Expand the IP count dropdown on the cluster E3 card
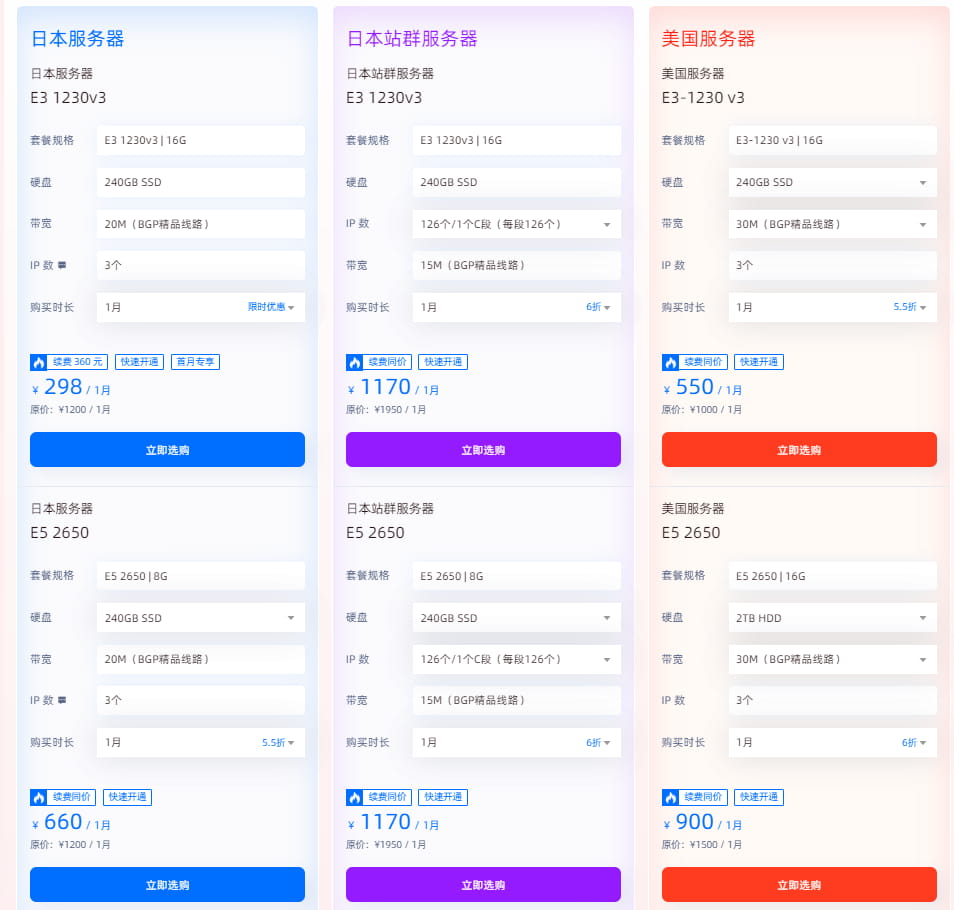Screen dimensions: 954x910 click(x=516, y=224)
